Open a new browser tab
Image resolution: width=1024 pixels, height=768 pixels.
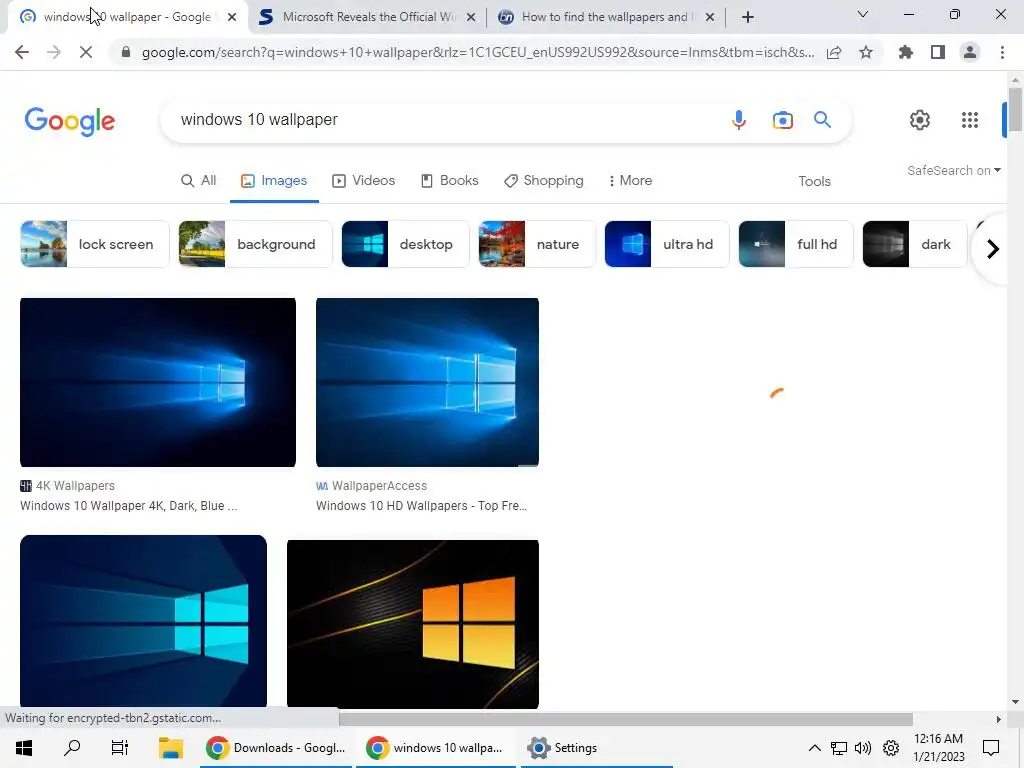pyautogui.click(x=748, y=17)
